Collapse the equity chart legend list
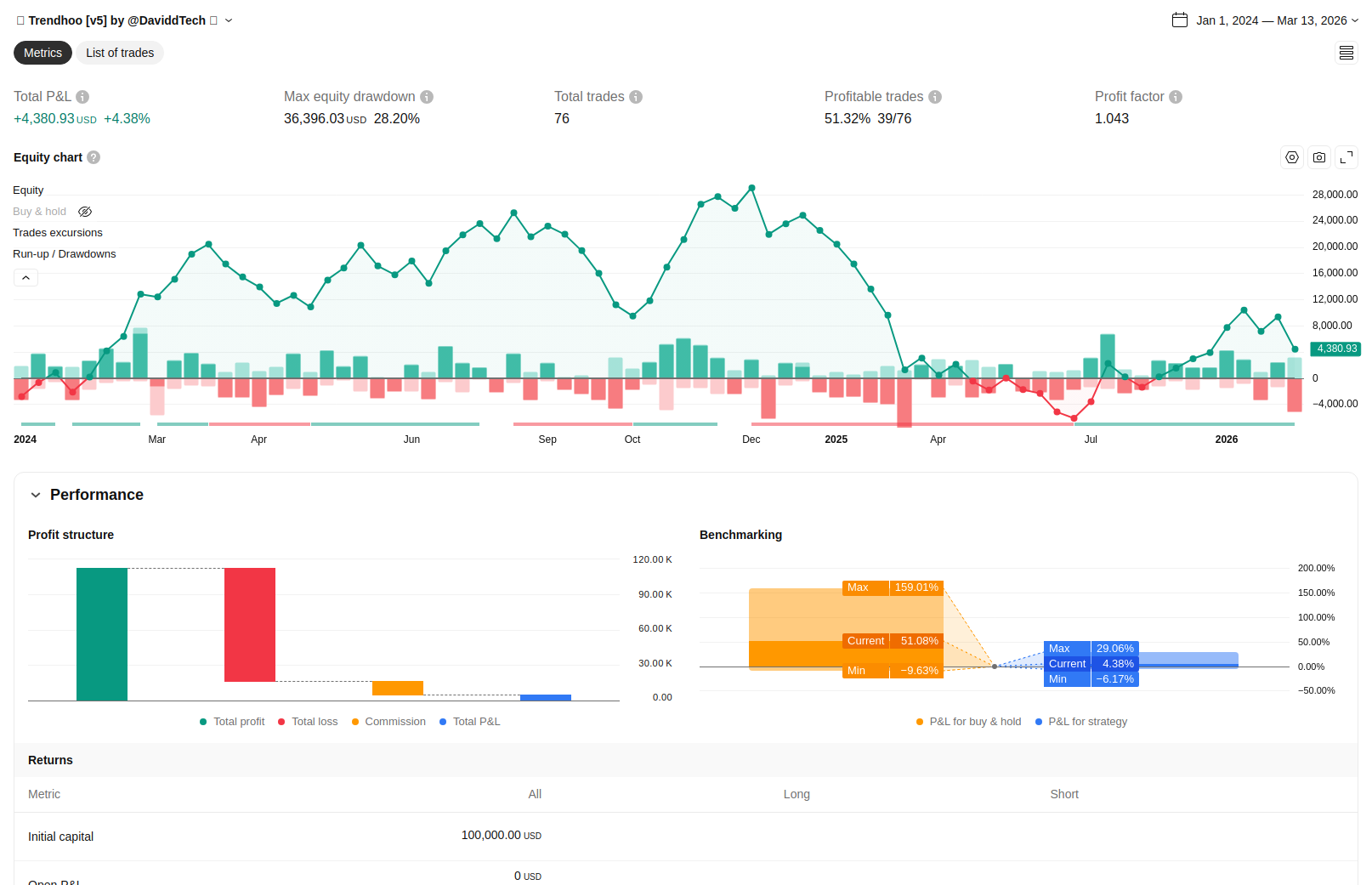1372x885 pixels. [26, 278]
